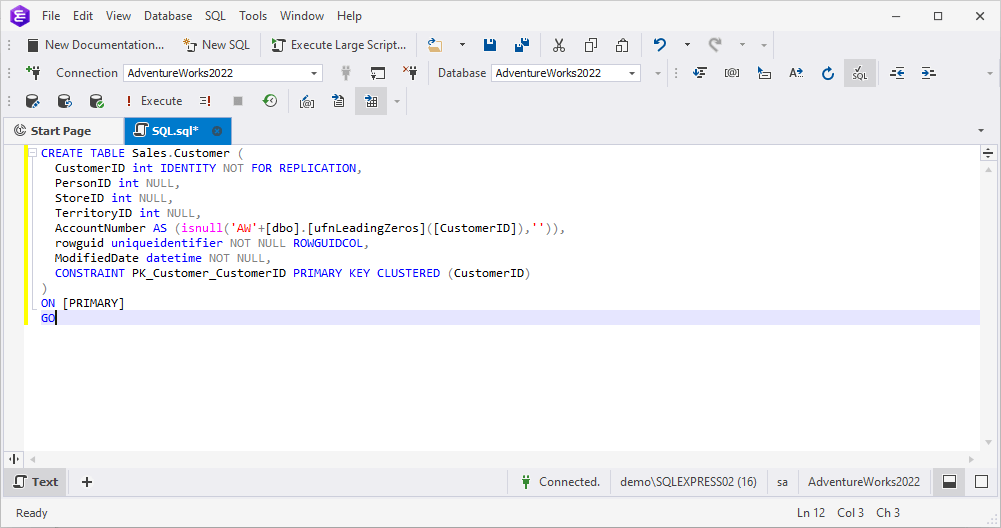Click the New Connection plug icon

click(x=33, y=73)
